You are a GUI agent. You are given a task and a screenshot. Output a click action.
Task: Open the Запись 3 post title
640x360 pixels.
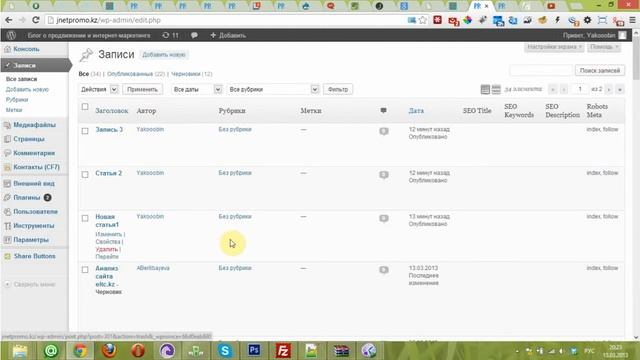[x=109, y=129]
